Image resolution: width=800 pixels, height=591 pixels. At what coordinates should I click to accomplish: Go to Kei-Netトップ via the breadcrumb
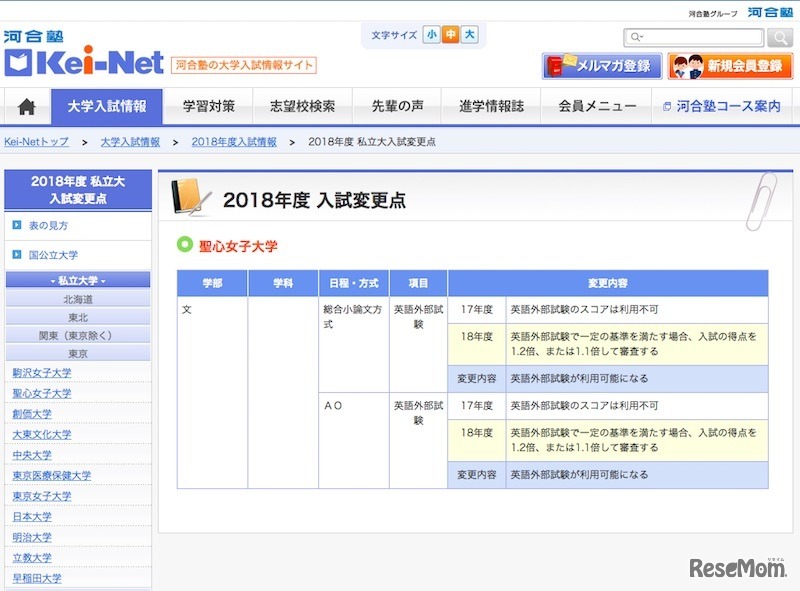click(x=33, y=143)
